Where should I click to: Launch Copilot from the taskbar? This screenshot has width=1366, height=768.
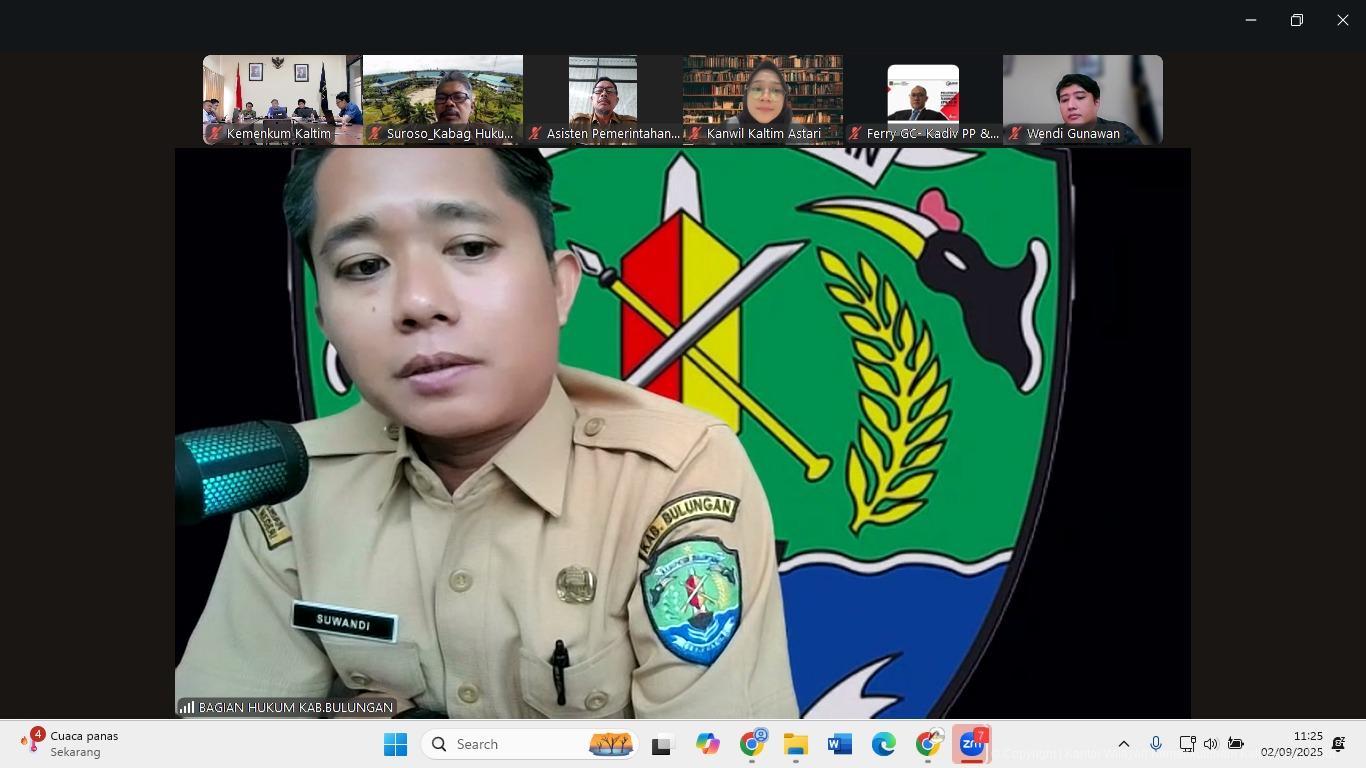[x=707, y=744]
